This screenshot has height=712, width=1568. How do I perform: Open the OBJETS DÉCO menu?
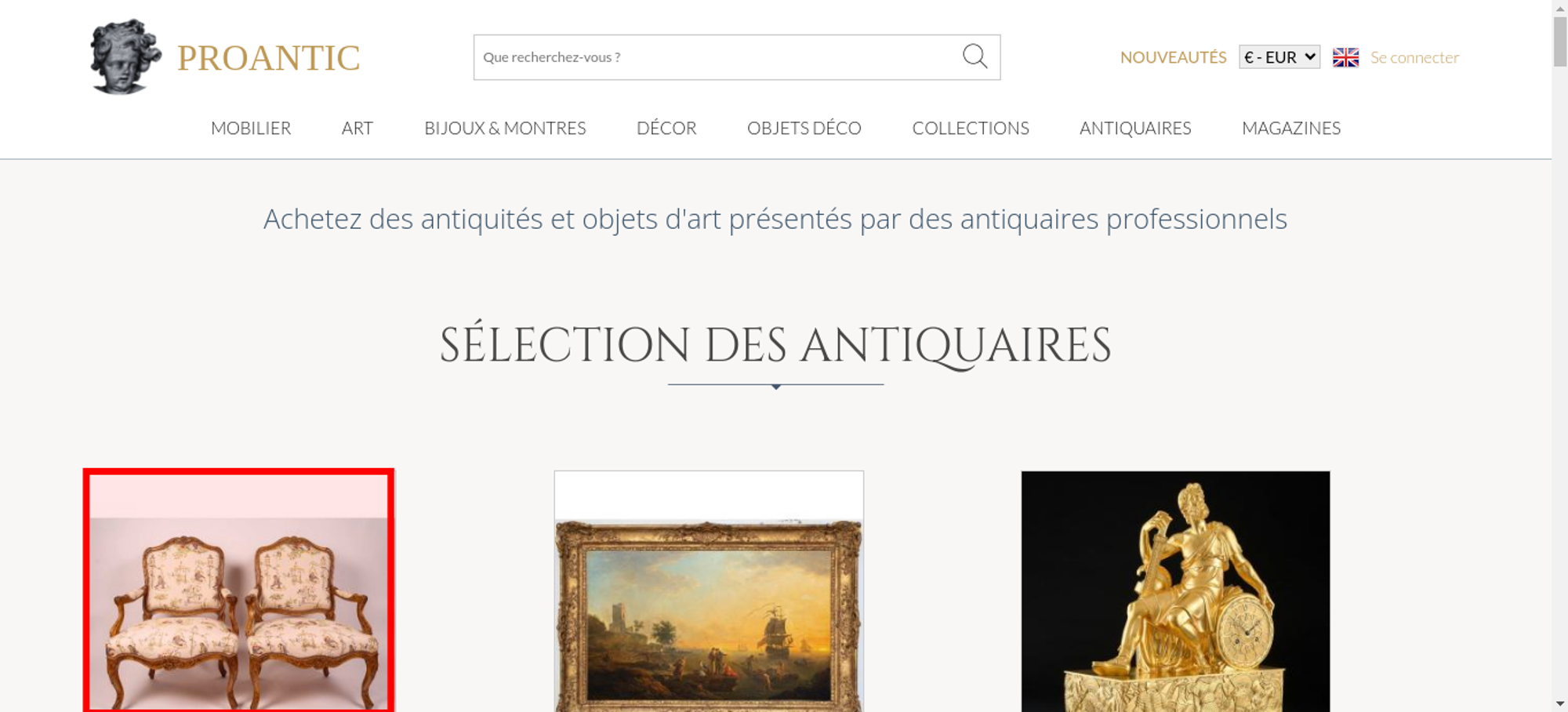[x=804, y=128]
